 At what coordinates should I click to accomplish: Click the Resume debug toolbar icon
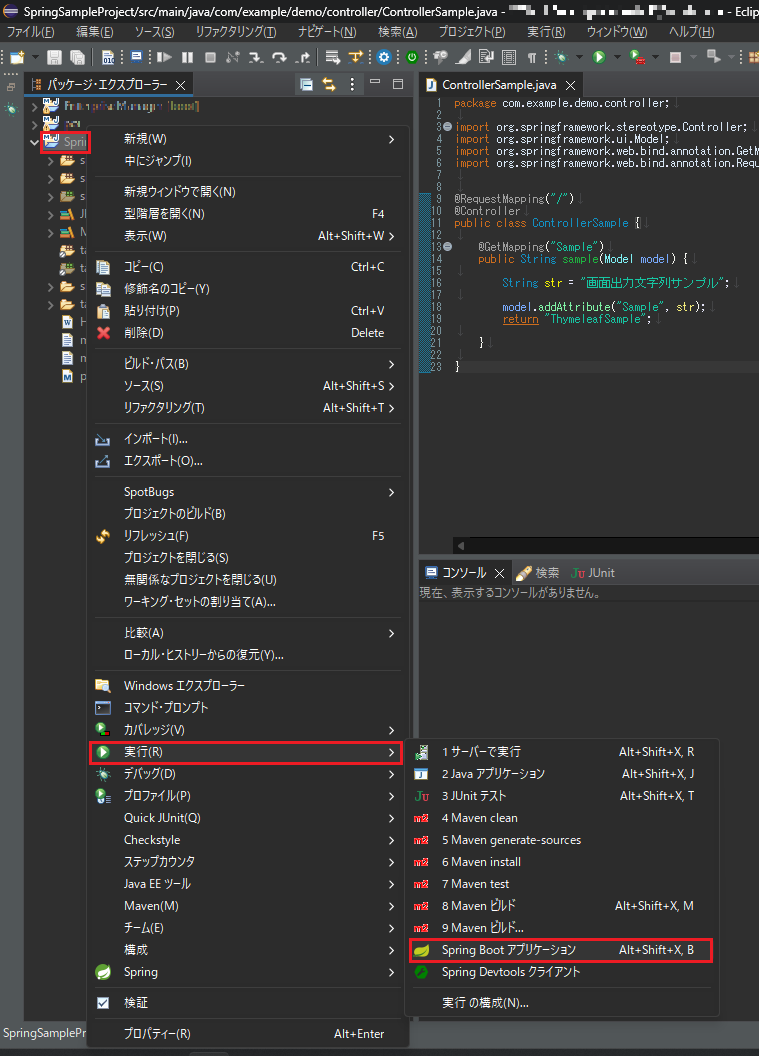pyautogui.click(x=164, y=57)
